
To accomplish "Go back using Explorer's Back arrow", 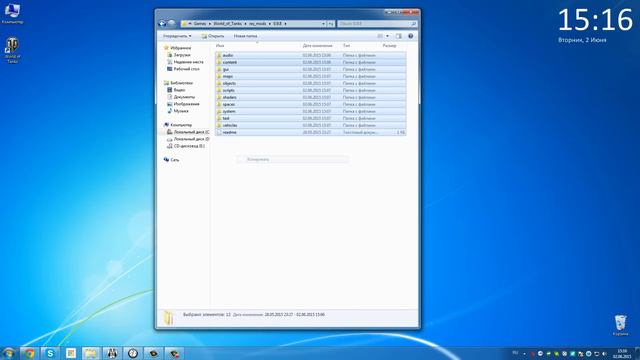I will [x=162, y=24].
